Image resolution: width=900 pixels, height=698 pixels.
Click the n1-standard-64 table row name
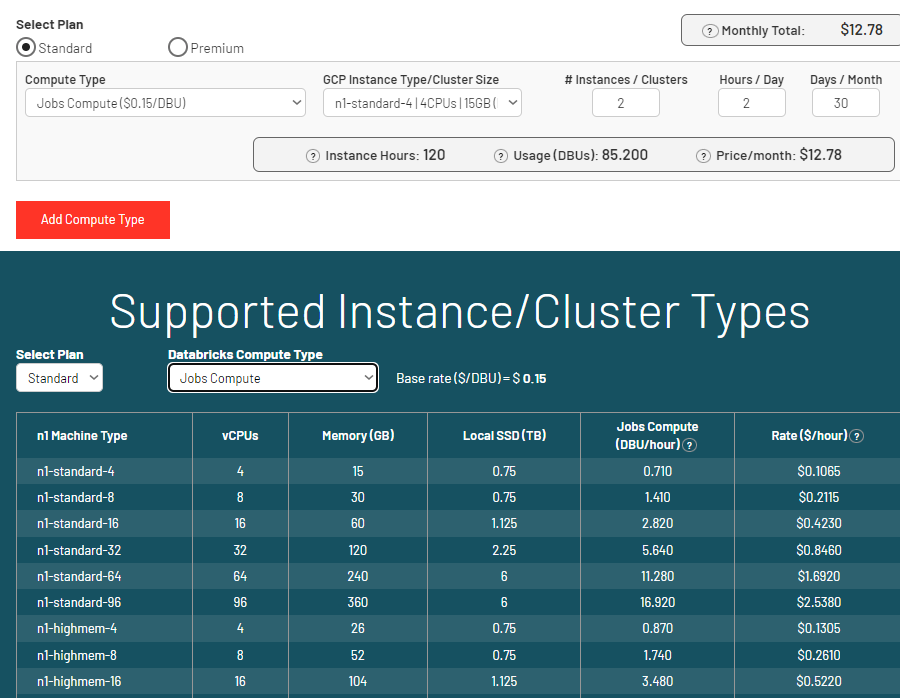(79, 576)
